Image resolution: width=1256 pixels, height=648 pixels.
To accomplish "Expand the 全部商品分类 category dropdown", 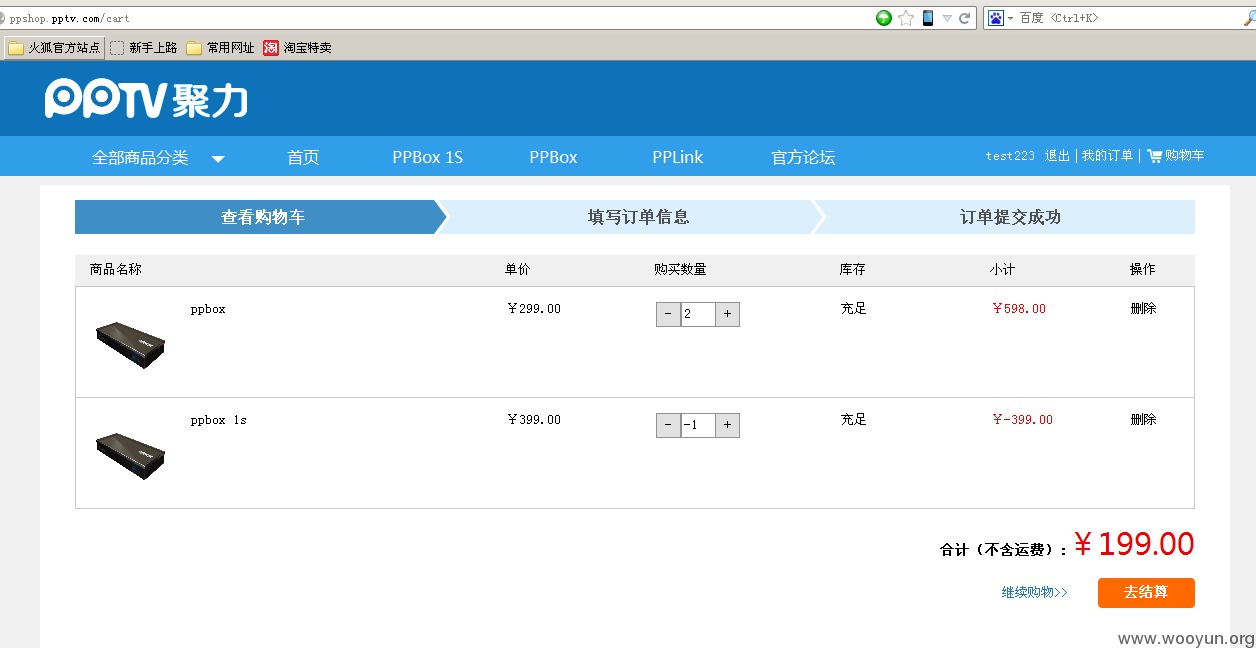I will tap(158, 157).
